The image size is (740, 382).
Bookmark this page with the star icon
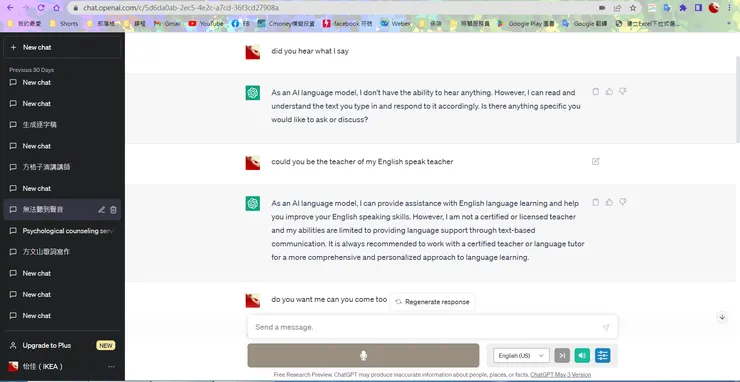(x=633, y=8)
